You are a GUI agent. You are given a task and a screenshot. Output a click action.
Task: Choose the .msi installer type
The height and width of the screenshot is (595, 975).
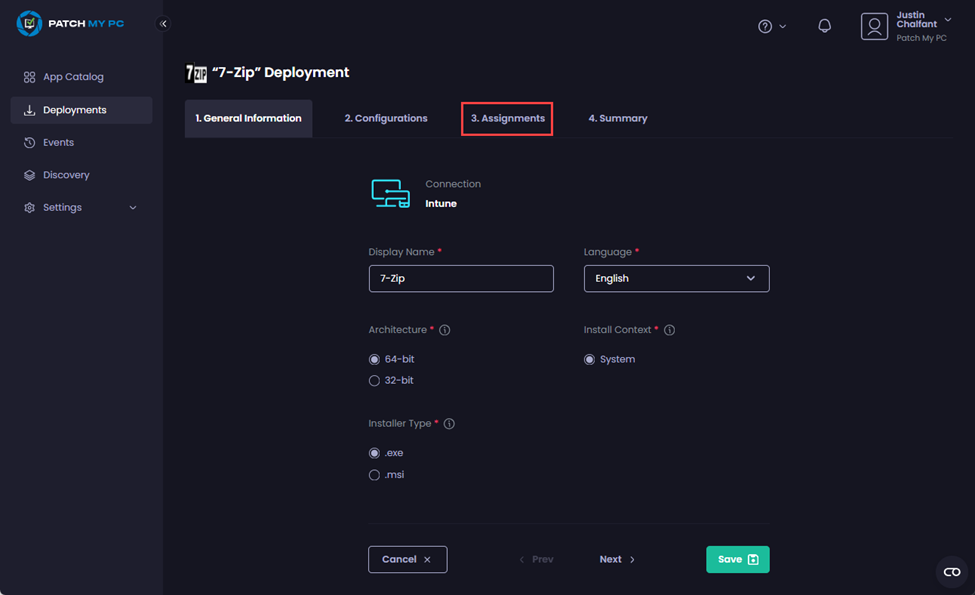pos(376,474)
